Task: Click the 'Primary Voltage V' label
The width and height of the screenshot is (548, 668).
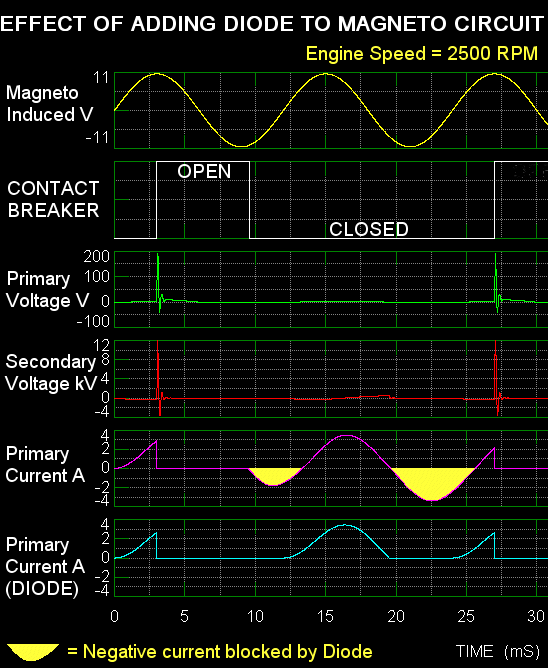Action: [48, 290]
